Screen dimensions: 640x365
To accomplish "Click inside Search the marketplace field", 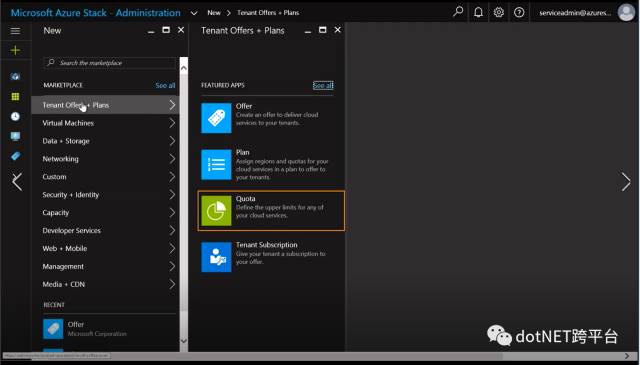I will (x=109, y=63).
